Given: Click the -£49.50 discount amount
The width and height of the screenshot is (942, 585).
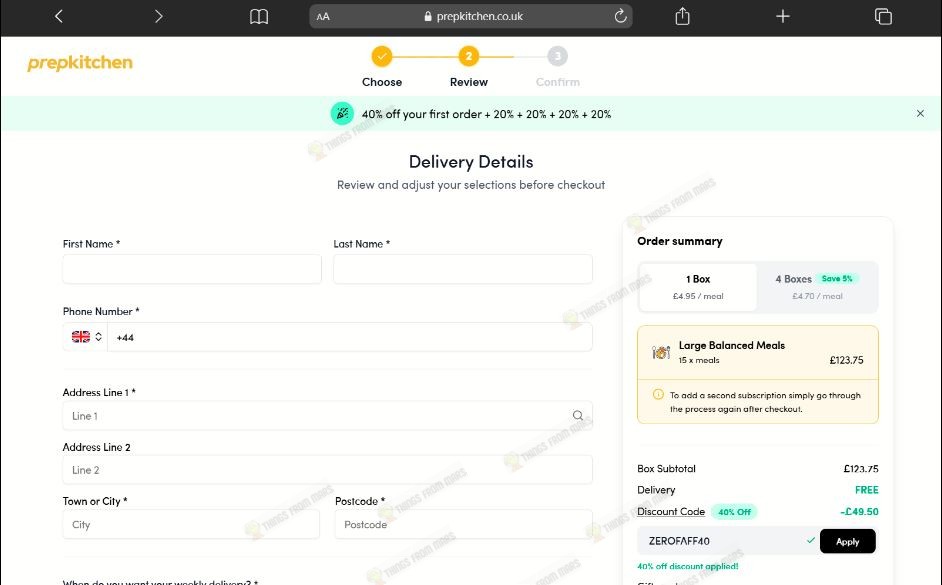Looking at the screenshot, I should (859, 512).
